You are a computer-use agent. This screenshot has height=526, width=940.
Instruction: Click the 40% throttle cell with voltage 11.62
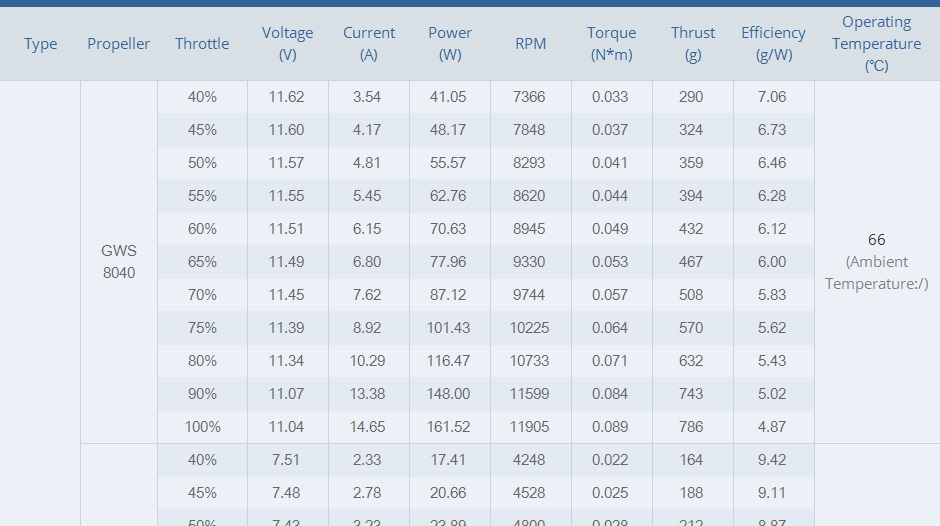202,97
